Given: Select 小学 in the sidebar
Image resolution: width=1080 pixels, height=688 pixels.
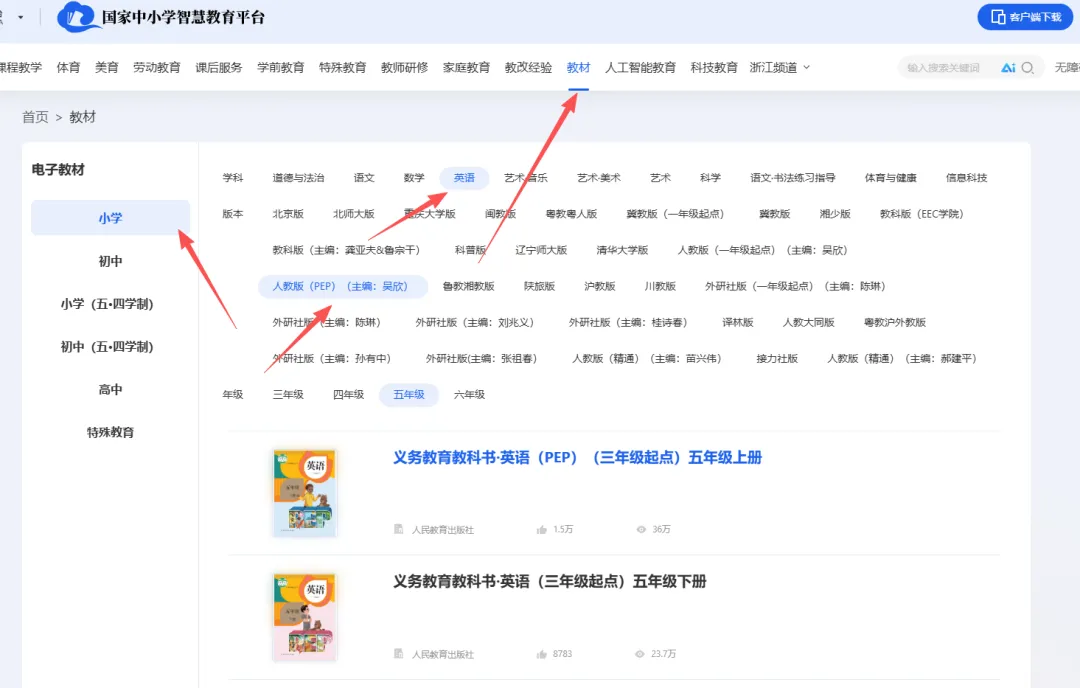Looking at the screenshot, I should click(110, 218).
